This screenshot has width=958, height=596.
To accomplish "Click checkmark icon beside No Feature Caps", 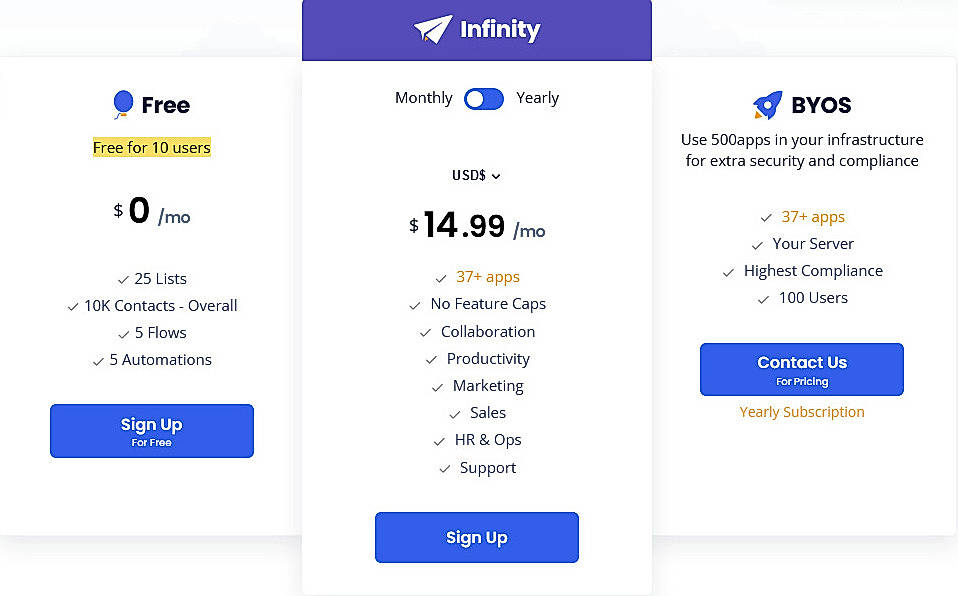I will tap(415, 305).
